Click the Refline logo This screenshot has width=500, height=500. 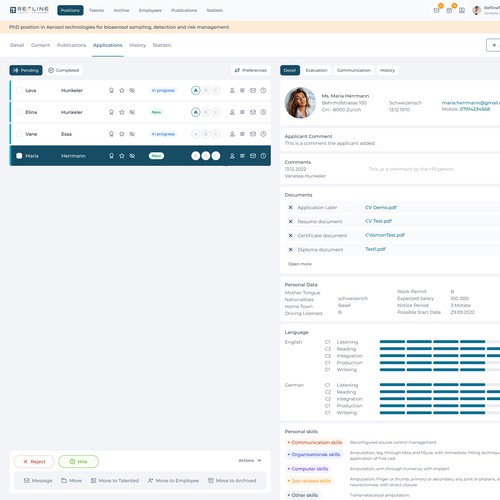(x=29, y=10)
